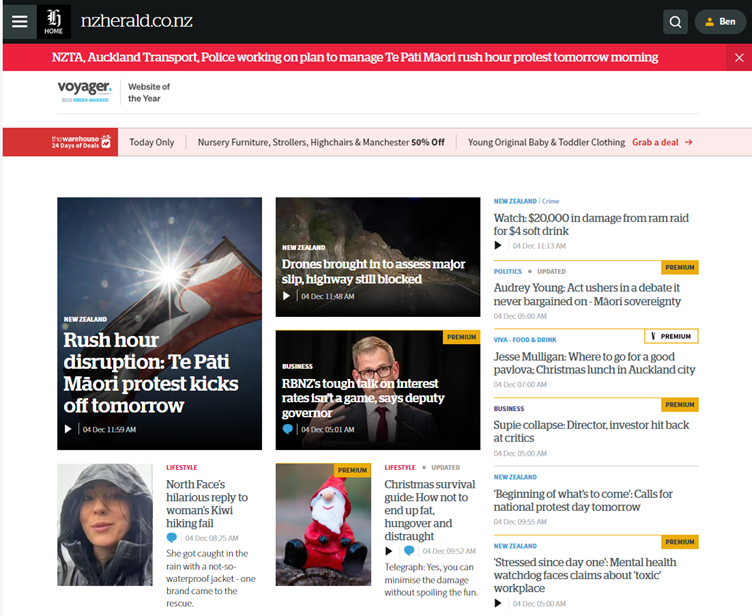Click New Zealand label above ram raid story
The height and width of the screenshot is (616, 752).
point(515,201)
